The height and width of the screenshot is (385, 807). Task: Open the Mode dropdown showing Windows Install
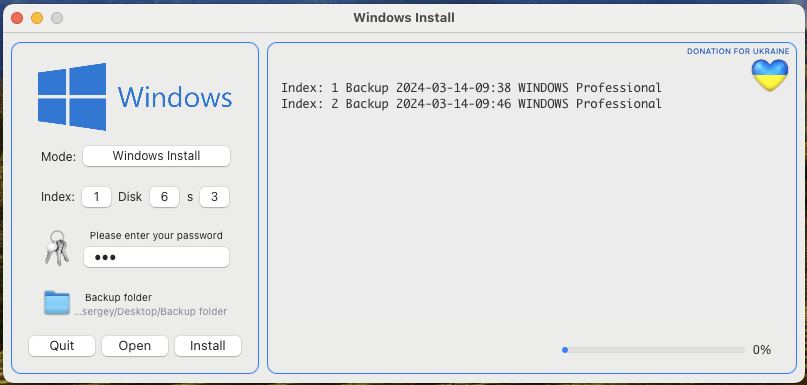[156, 156]
